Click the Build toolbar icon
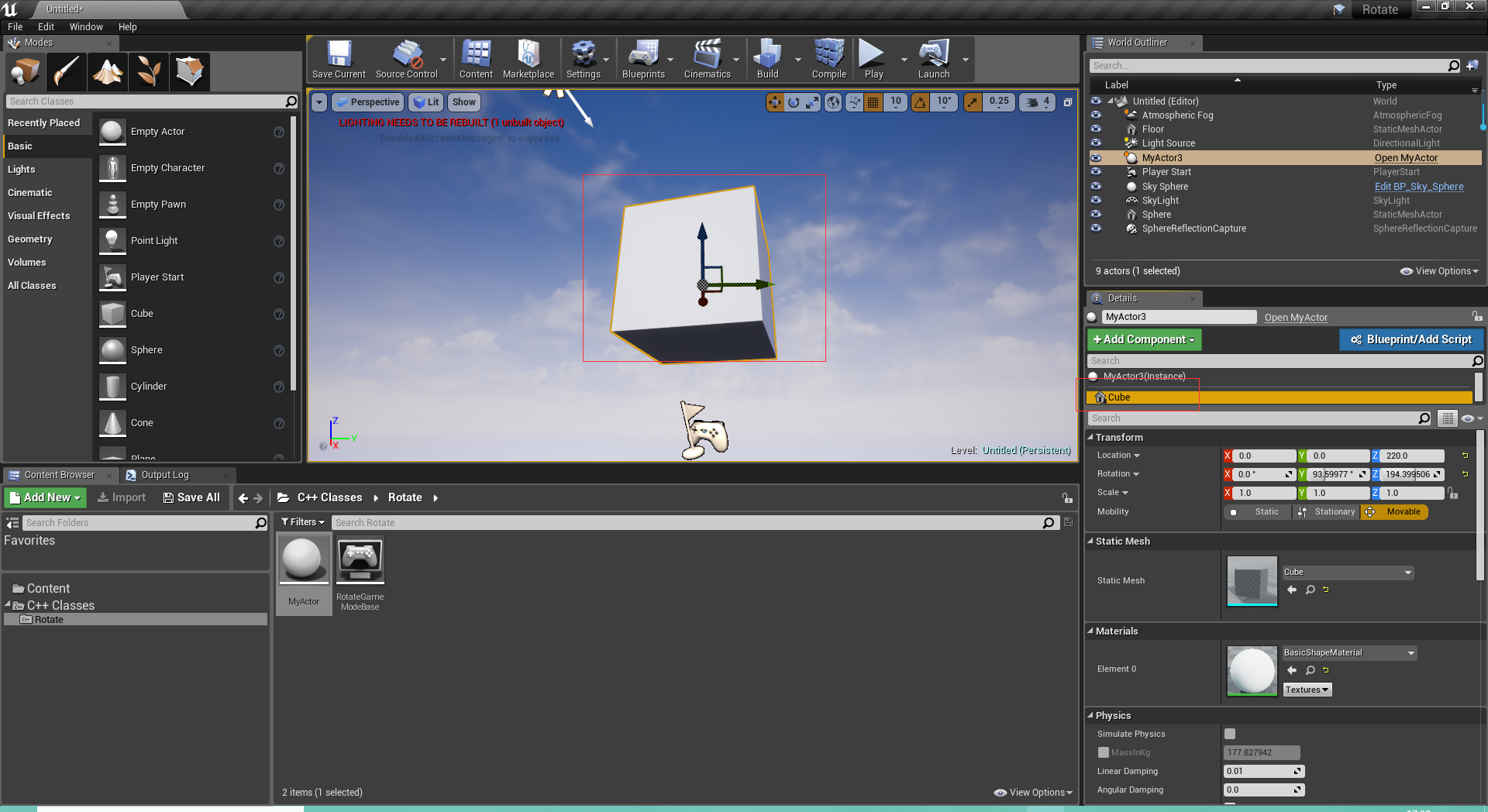Viewport: 1488px width, 812px height. pos(766,59)
